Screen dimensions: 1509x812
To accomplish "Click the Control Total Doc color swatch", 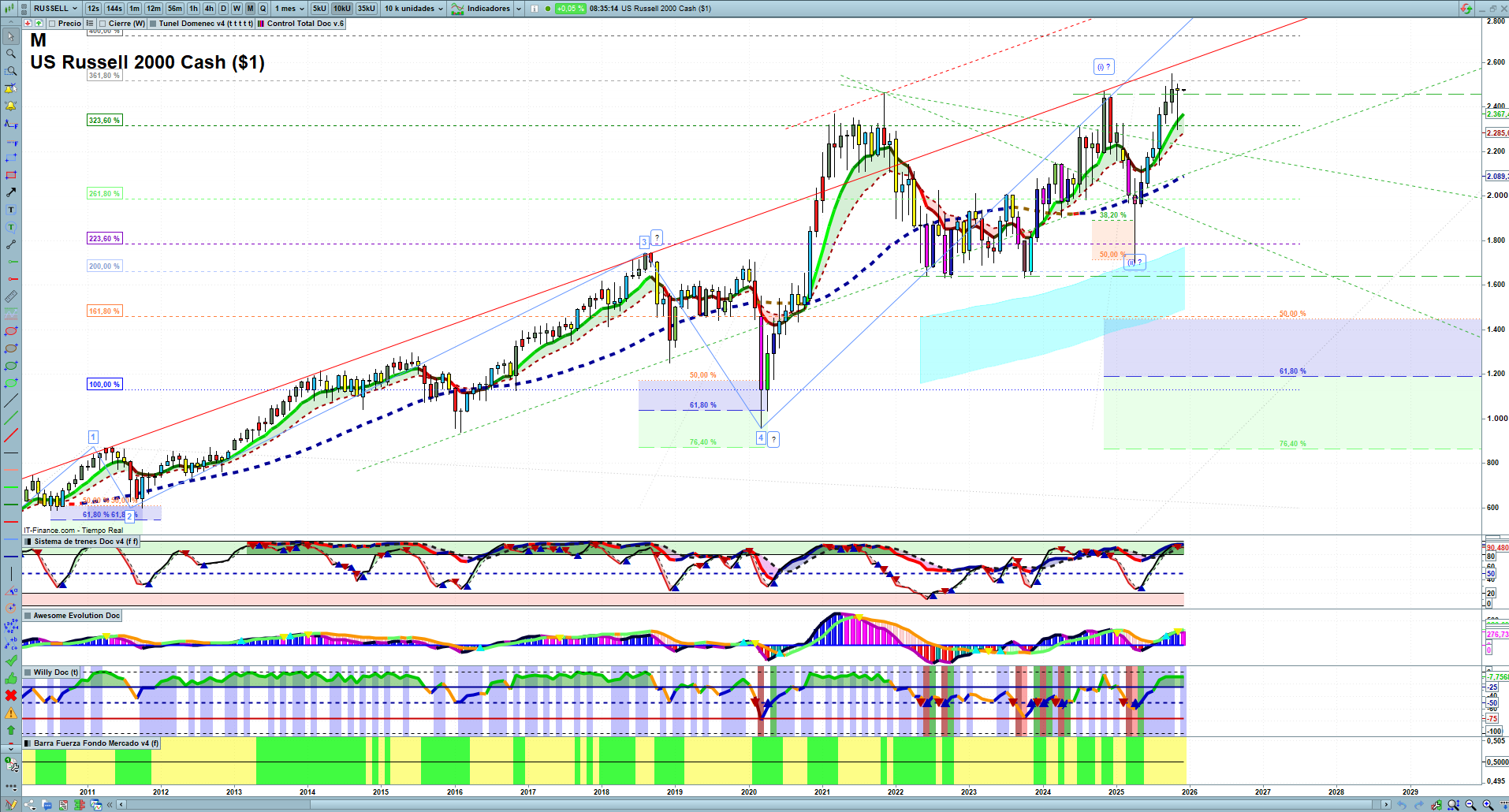I will tap(261, 24).
